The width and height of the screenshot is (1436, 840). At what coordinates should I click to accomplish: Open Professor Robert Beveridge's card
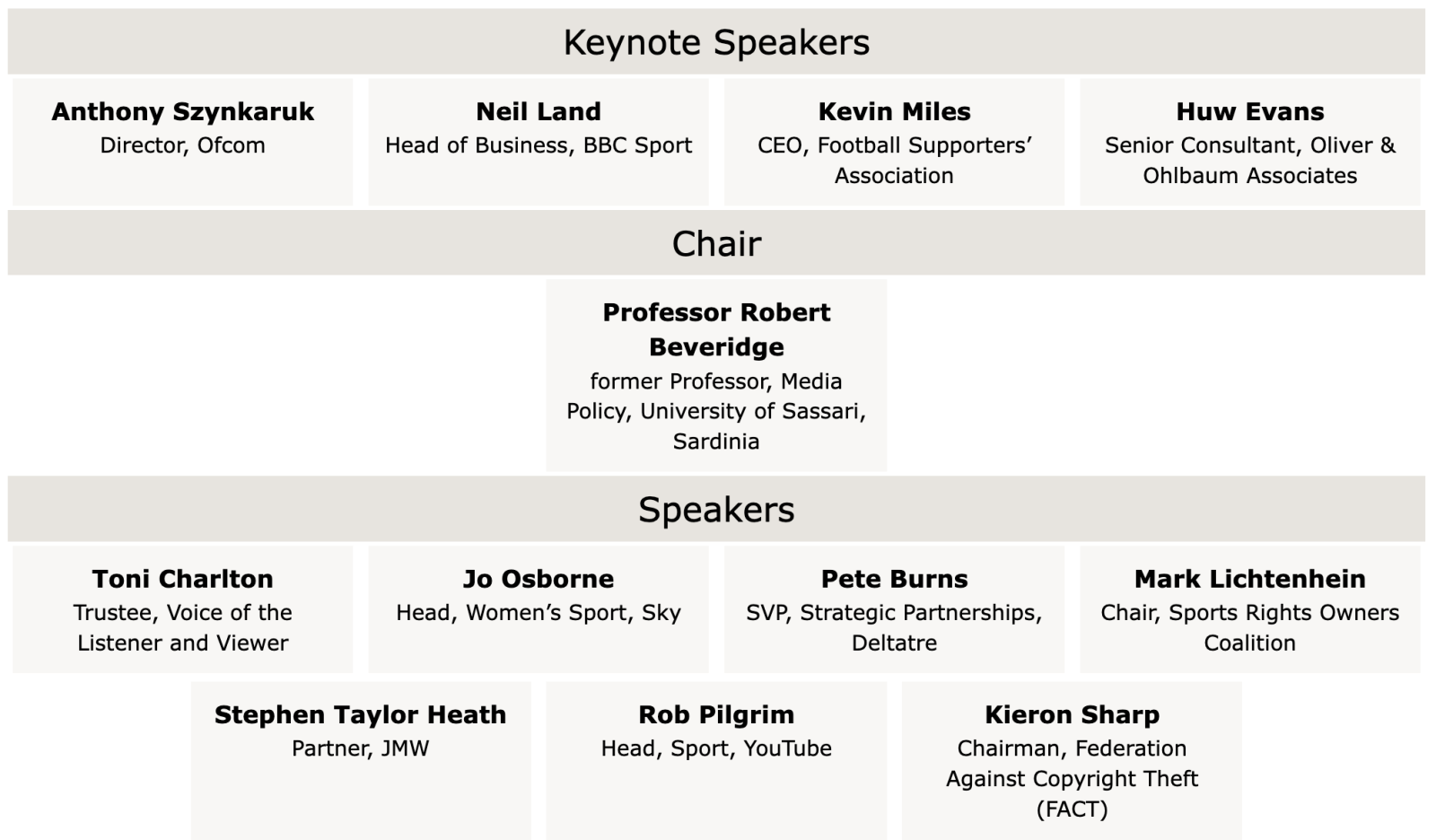716,375
